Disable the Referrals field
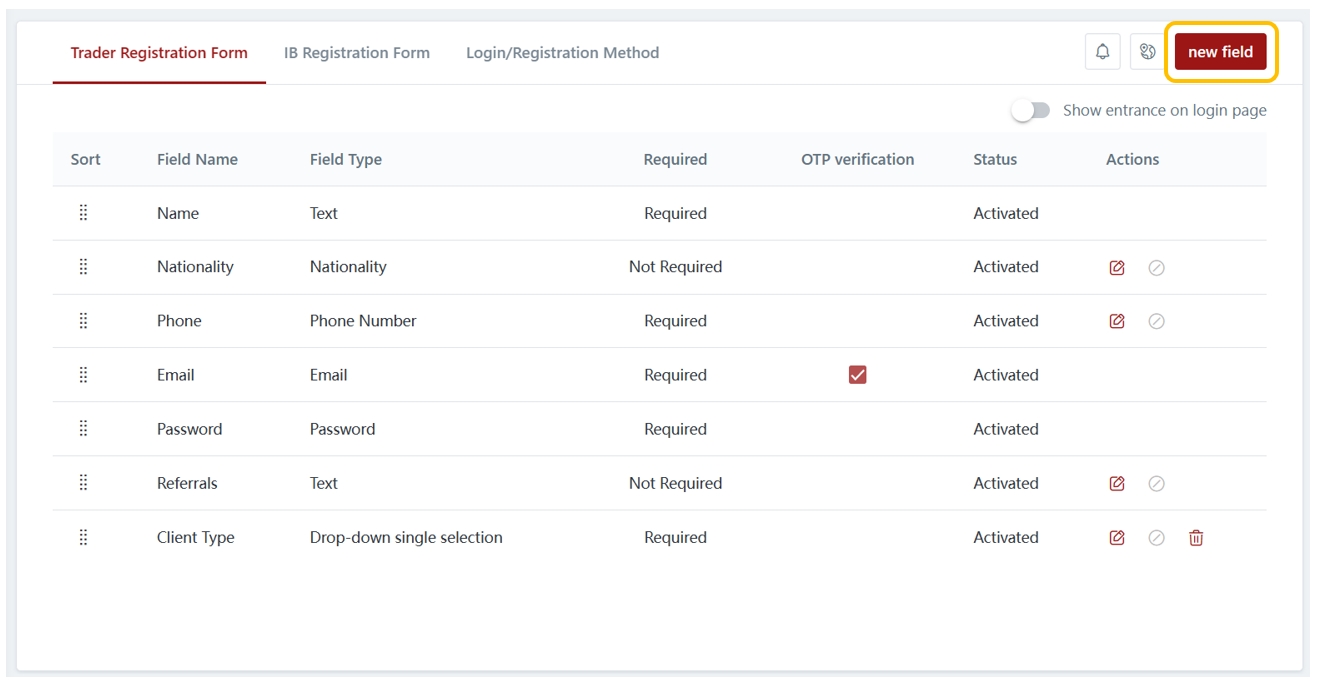 coord(1156,484)
